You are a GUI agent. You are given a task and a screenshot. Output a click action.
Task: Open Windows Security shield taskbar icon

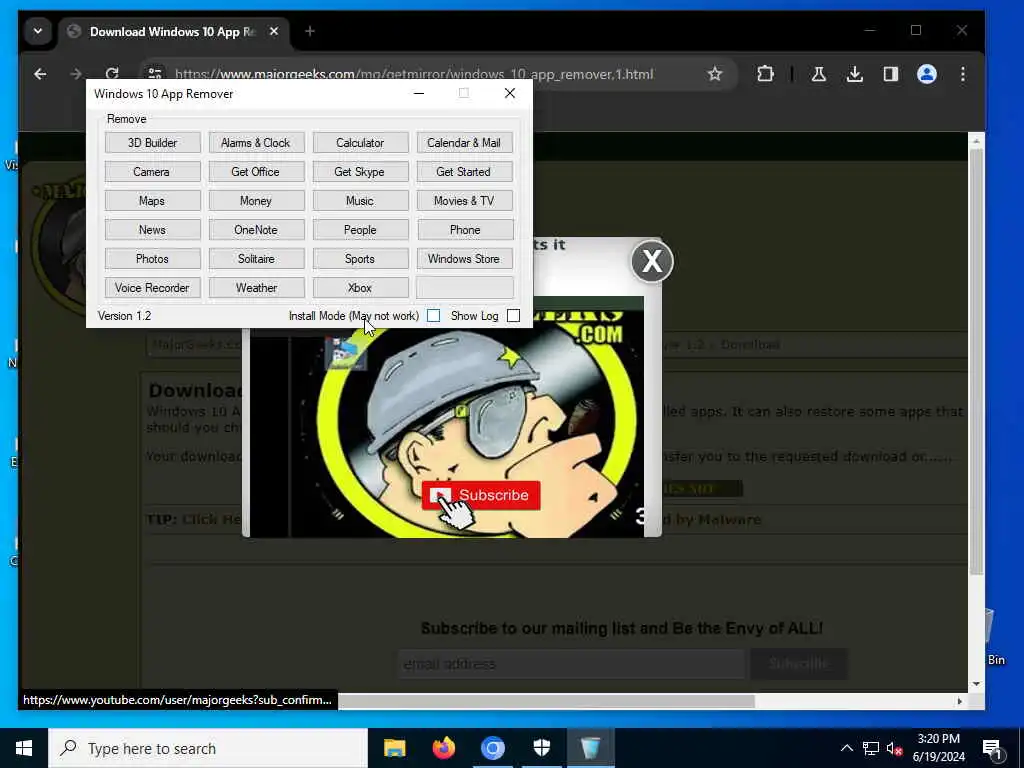(x=541, y=748)
